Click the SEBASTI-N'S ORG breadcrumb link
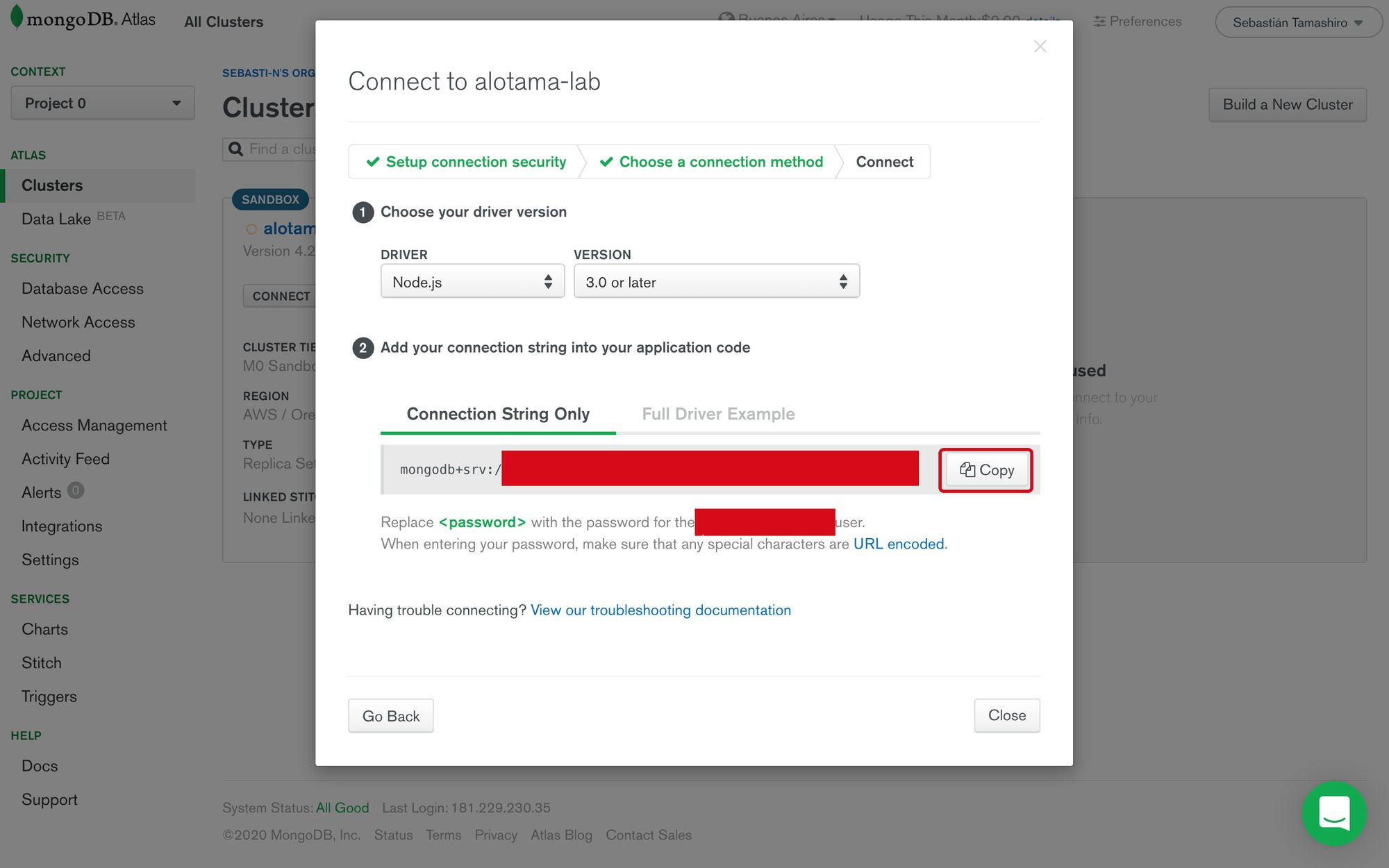 tap(269, 73)
